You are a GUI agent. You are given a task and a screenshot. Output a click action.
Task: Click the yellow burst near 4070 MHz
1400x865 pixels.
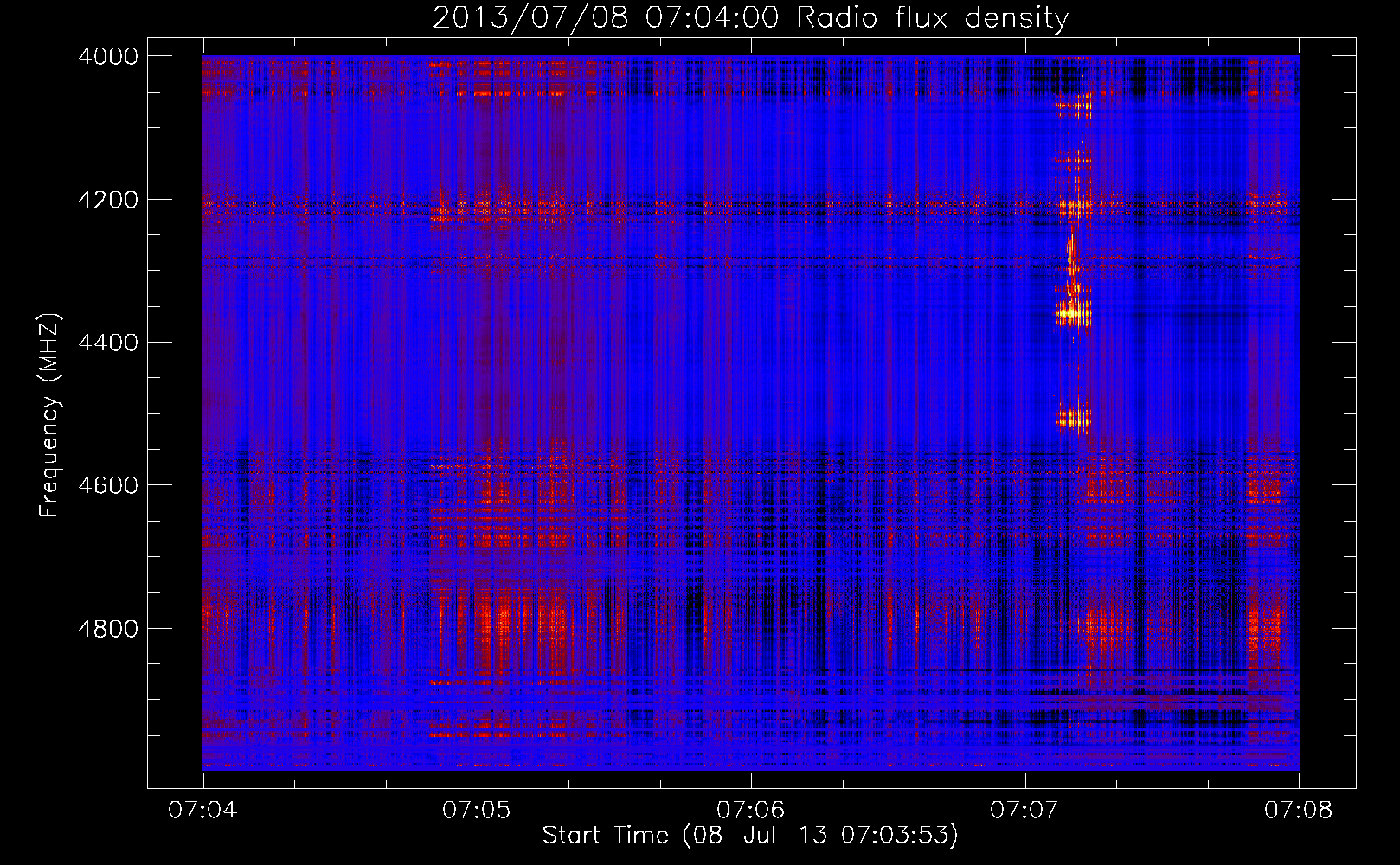[x=1073, y=106]
